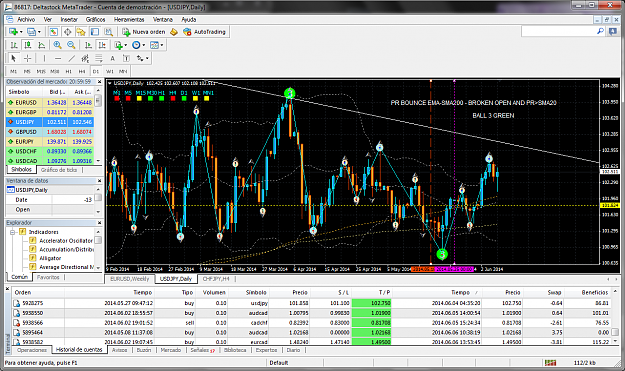Select the Fibonacci retracement tool

(x=98, y=59)
